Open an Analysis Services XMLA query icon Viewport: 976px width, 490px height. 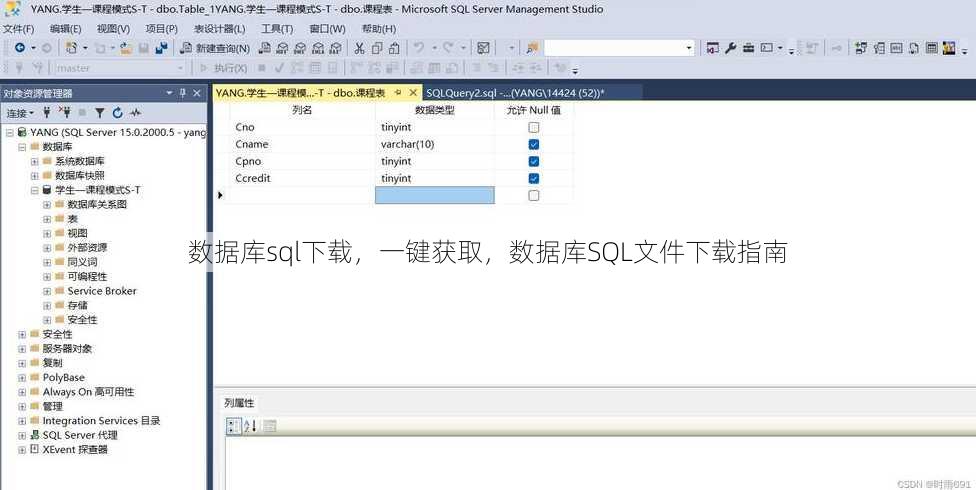click(x=318, y=48)
